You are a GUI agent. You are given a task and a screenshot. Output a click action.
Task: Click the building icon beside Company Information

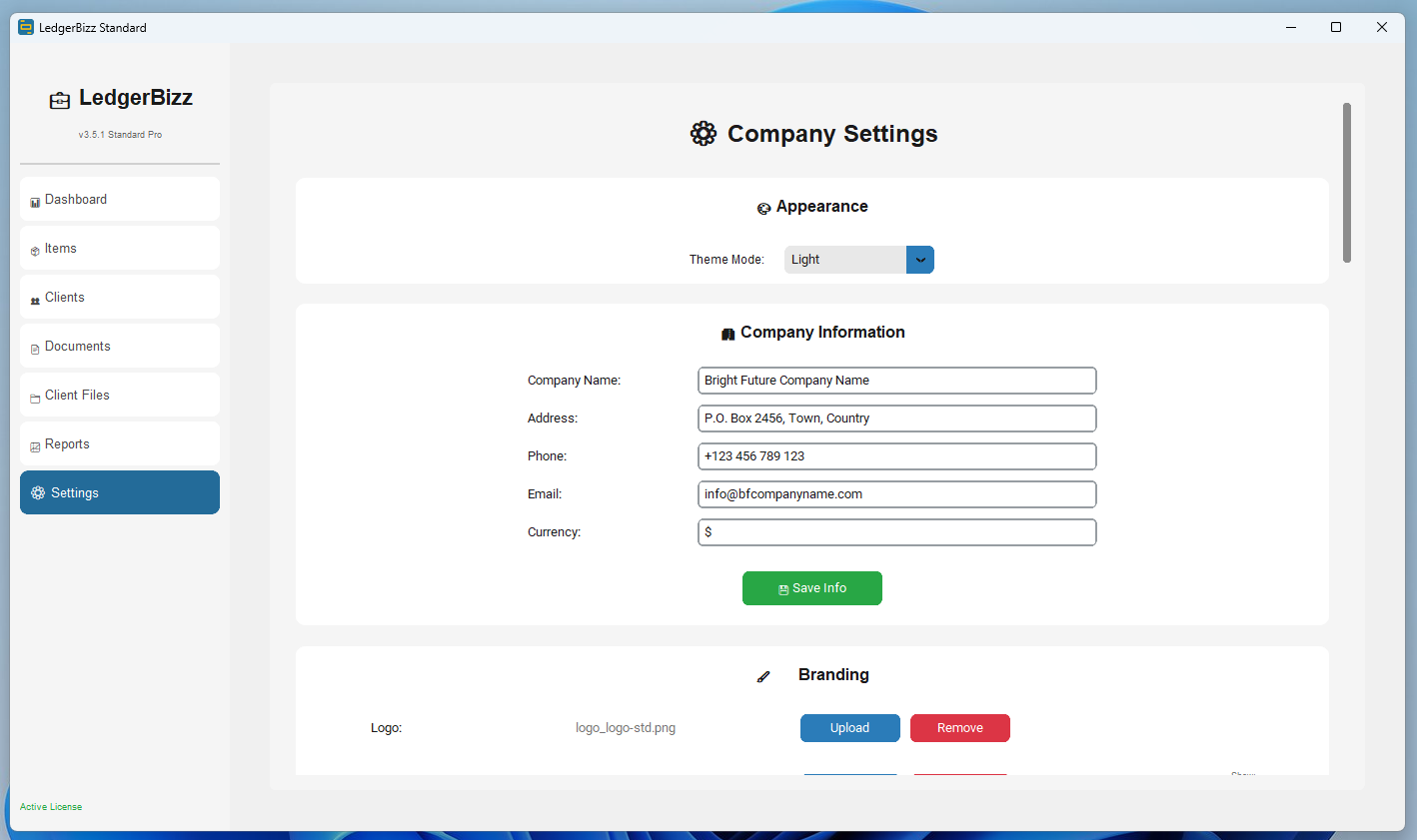click(728, 334)
